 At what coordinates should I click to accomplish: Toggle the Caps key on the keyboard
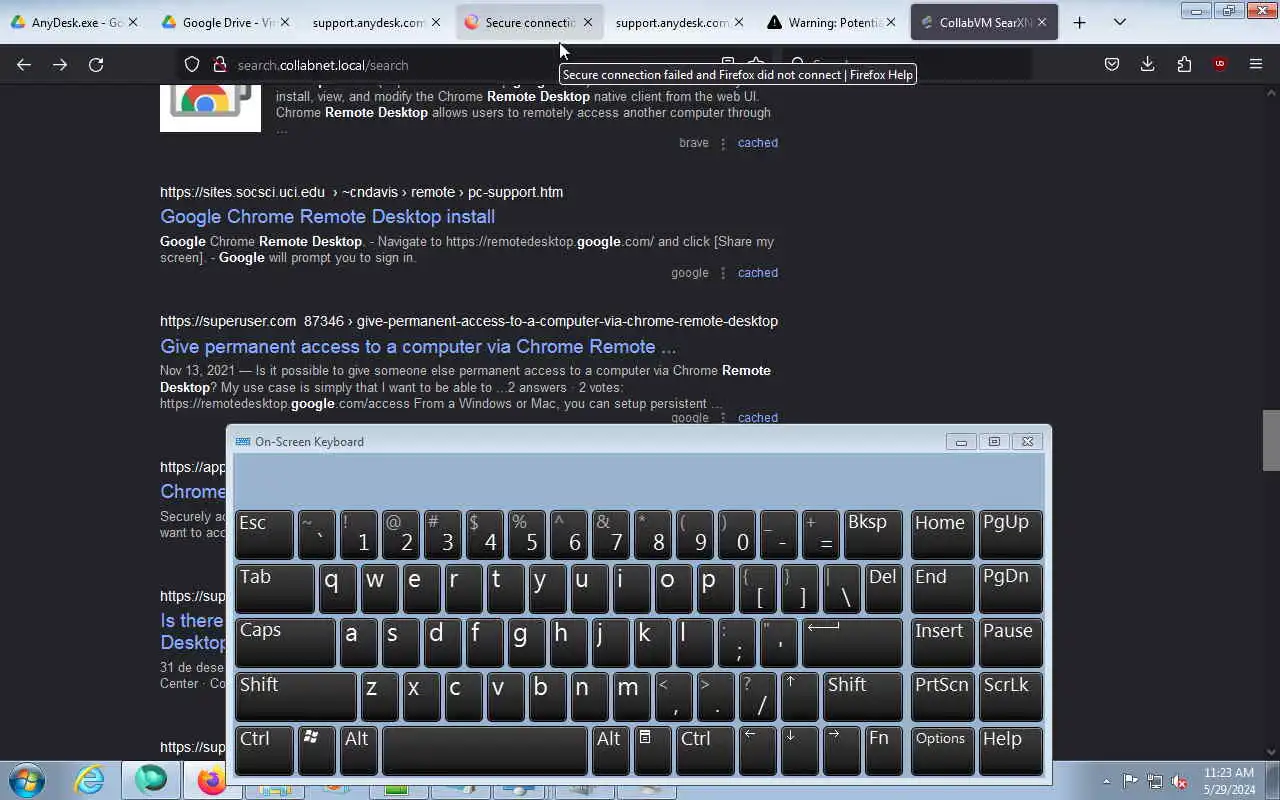285,642
